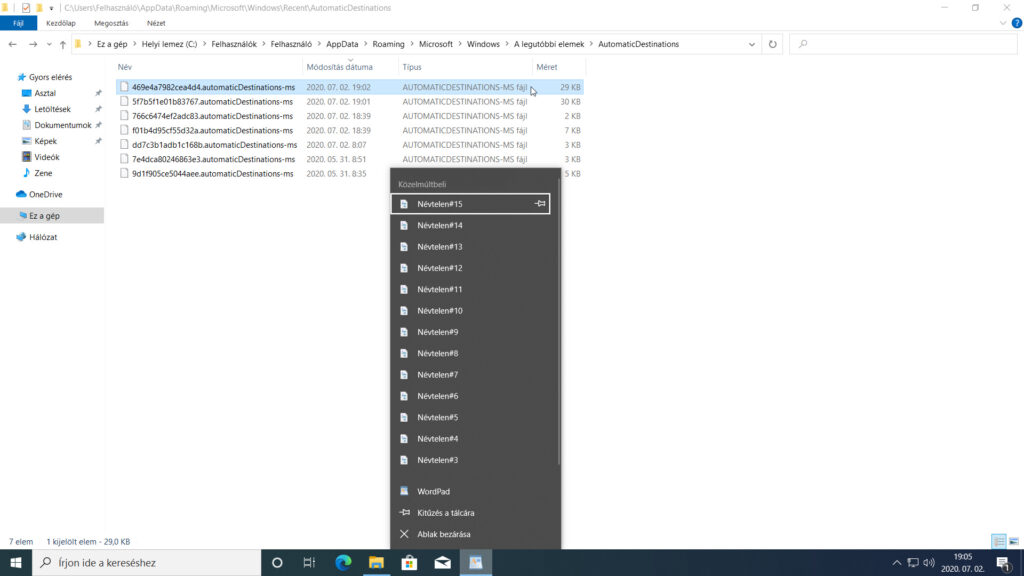Open Gyors elérés in navigation pane
Screen dimensions: 1024x576
coord(50,77)
